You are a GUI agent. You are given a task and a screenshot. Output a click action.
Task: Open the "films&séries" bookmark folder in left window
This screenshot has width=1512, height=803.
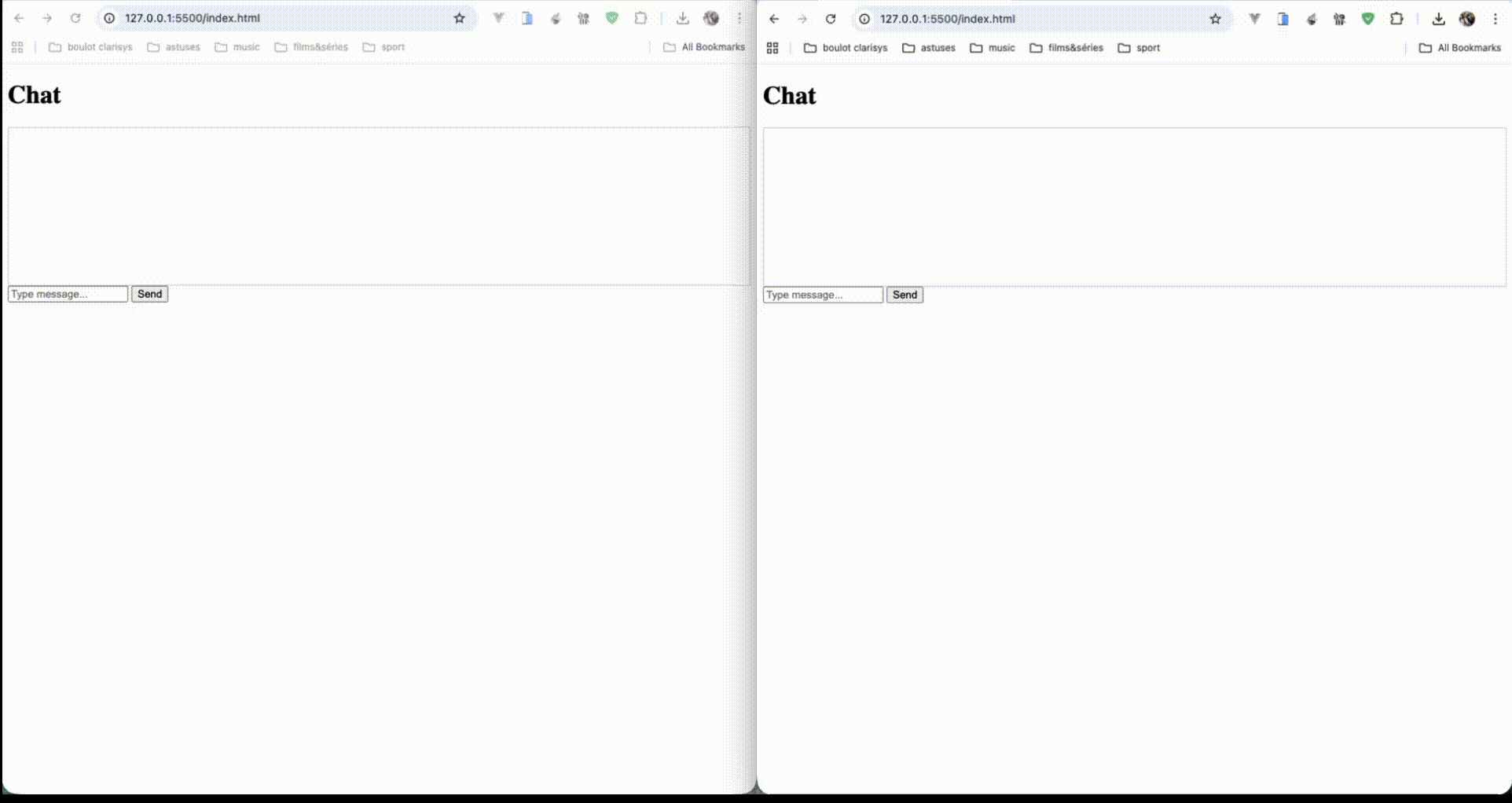(x=311, y=47)
